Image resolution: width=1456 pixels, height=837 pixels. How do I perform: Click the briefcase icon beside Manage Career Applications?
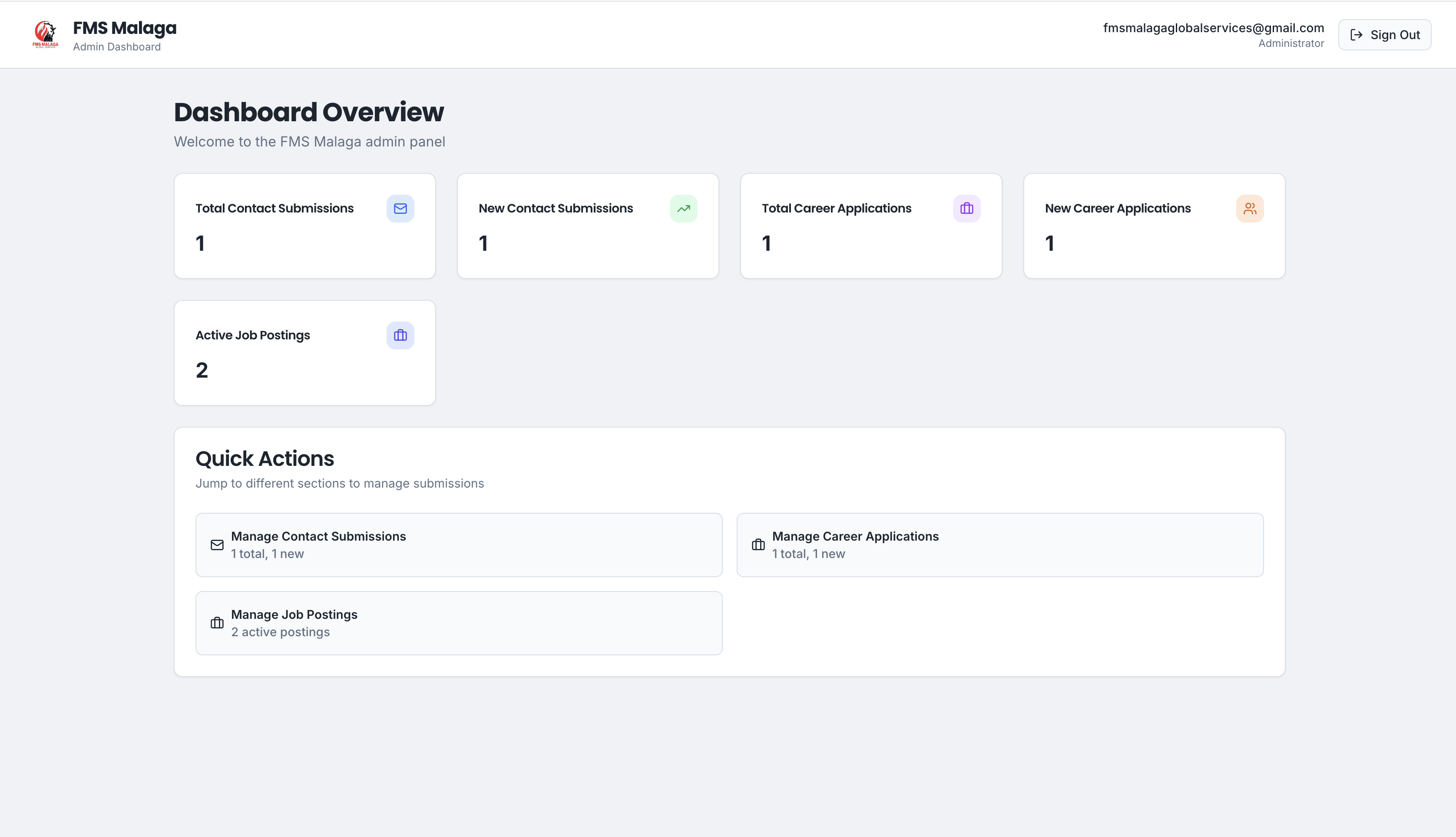[x=758, y=545]
